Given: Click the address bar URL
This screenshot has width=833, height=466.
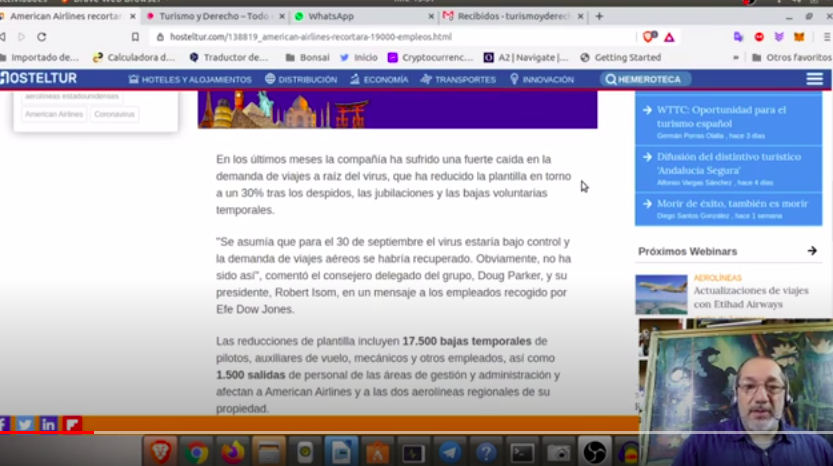Looking at the screenshot, I should pos(311,37).
